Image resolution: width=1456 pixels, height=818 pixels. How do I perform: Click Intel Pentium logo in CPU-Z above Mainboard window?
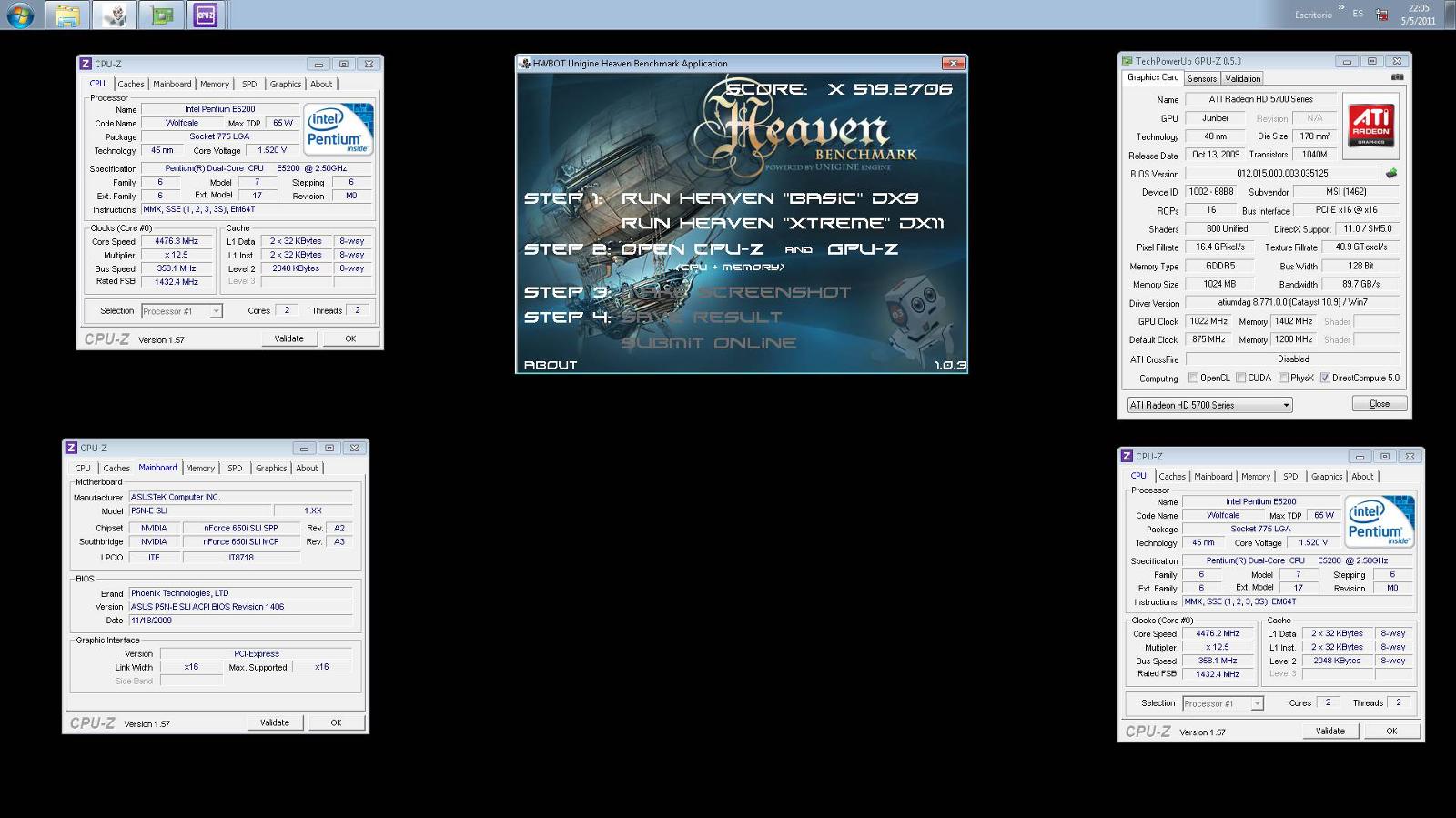[339, 129]
